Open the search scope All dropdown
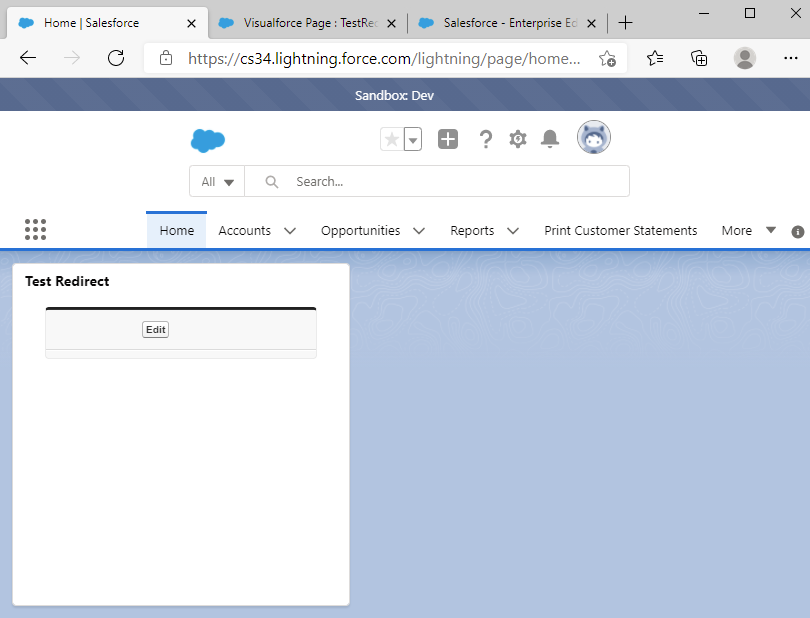The width and height of the screenshot is (810, 618). (217, 182)
